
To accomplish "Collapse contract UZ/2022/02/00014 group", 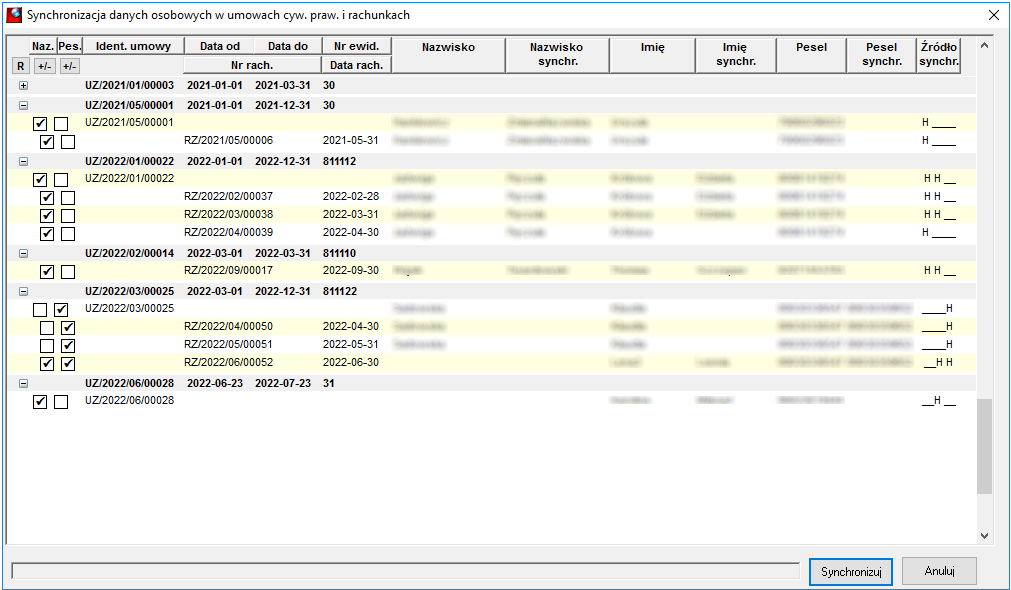I will [24, 254].
